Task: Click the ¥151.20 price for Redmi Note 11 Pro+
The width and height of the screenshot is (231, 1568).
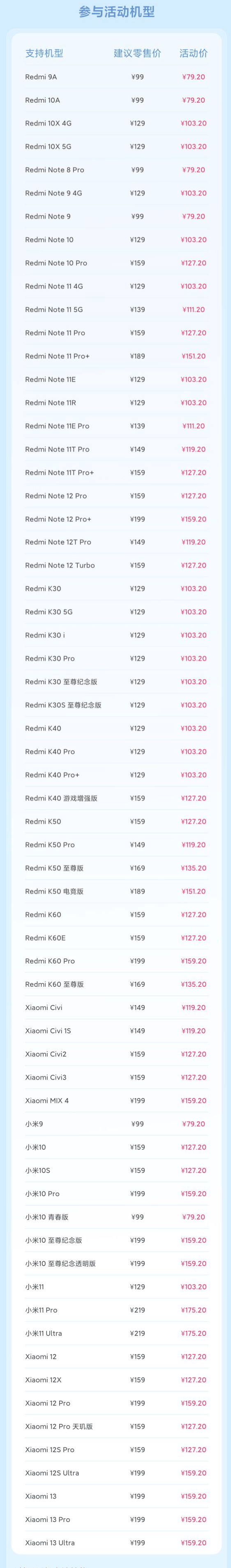Action: pos(193,356)
